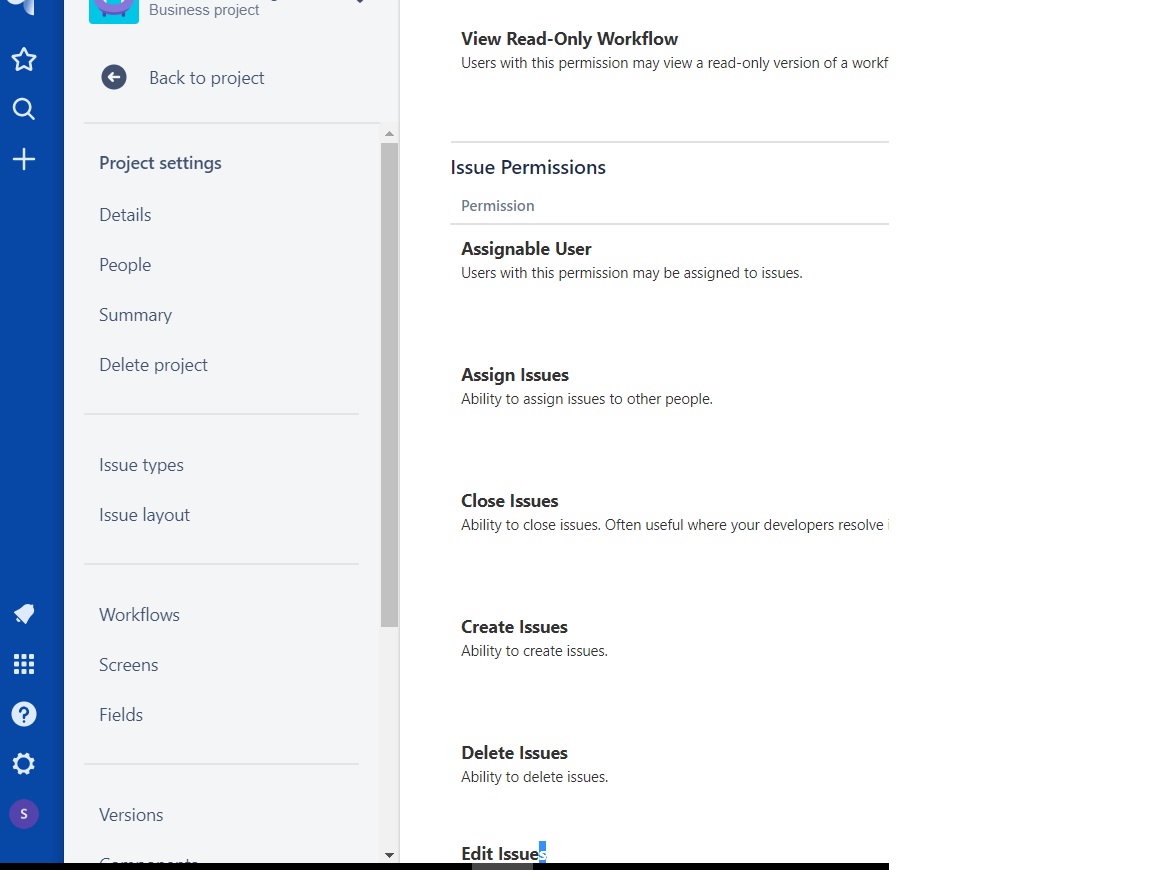Open starred items via the star icon
The image size is (1152, 870).
pos(24,60)
